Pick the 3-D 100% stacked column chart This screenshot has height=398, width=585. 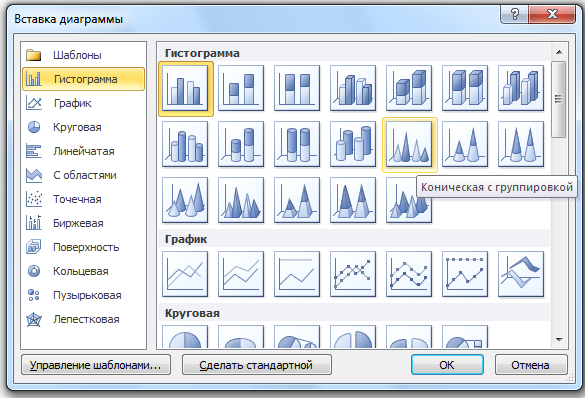(x=465, y=89)
